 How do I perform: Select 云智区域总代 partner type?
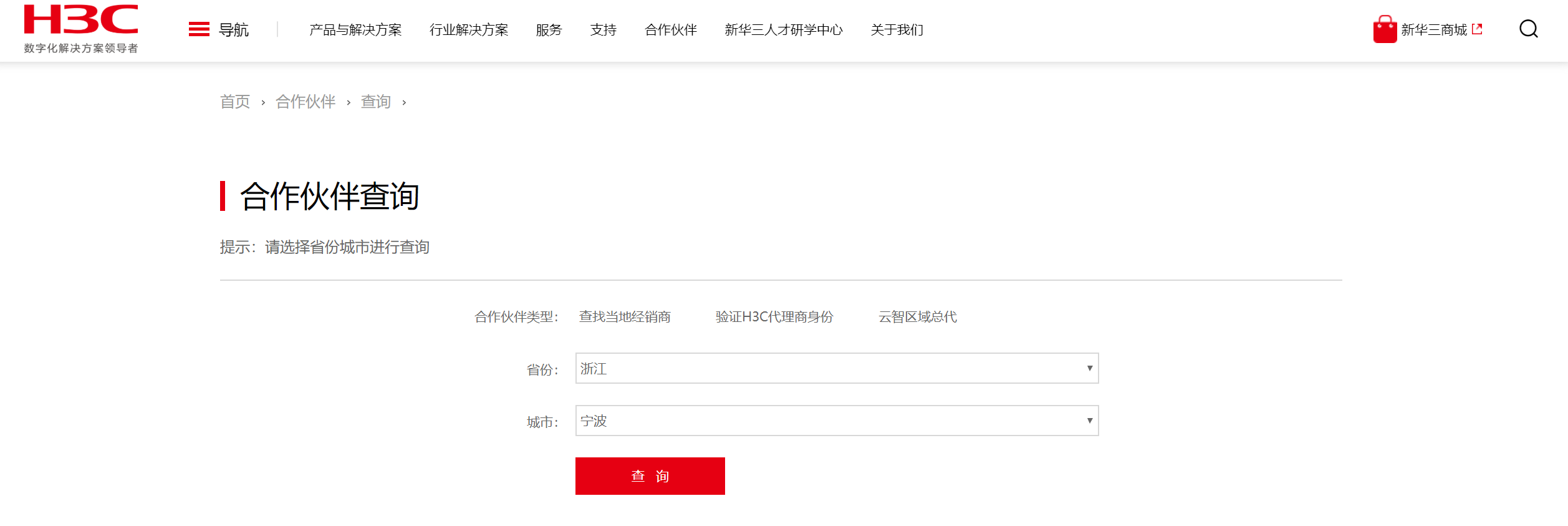918,317
